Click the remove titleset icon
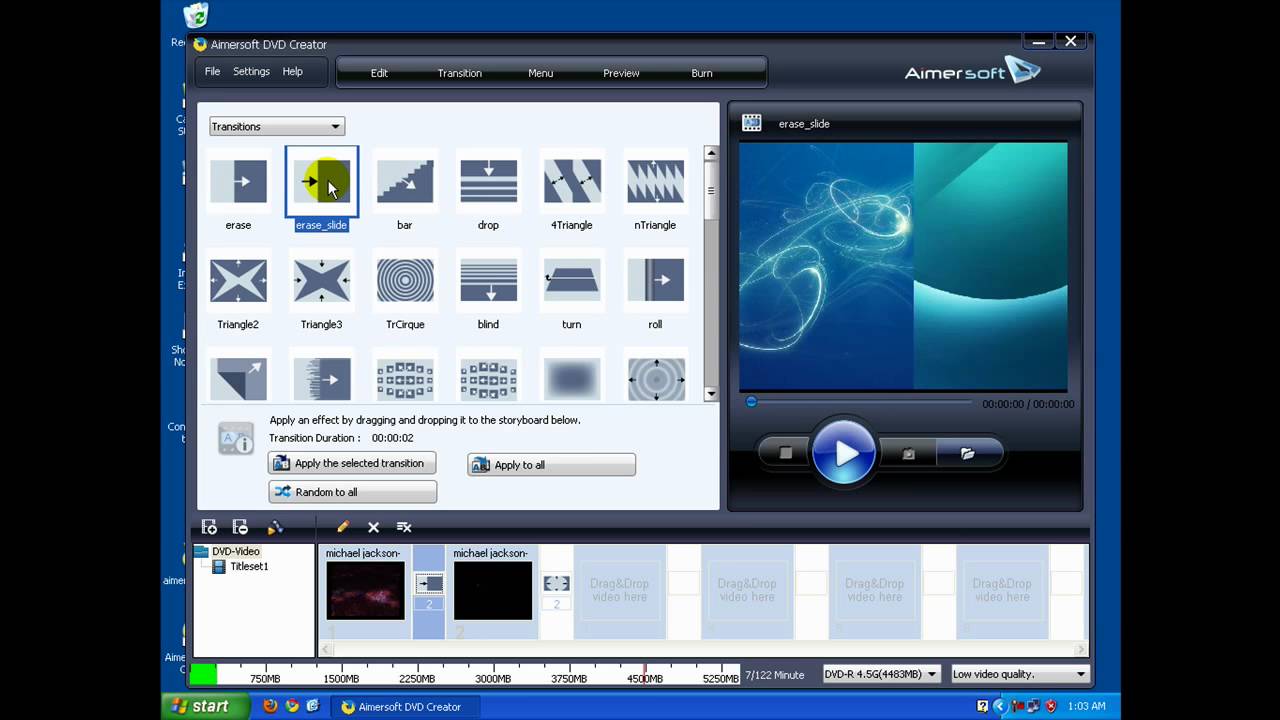 point(240,527)
